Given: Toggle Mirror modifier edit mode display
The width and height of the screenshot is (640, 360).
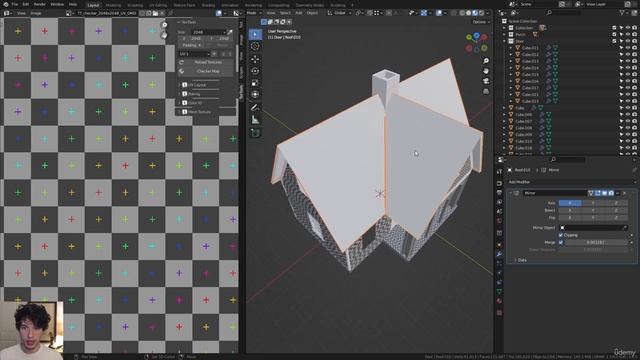Looking at the screenshot, I should tap(598, 193).
